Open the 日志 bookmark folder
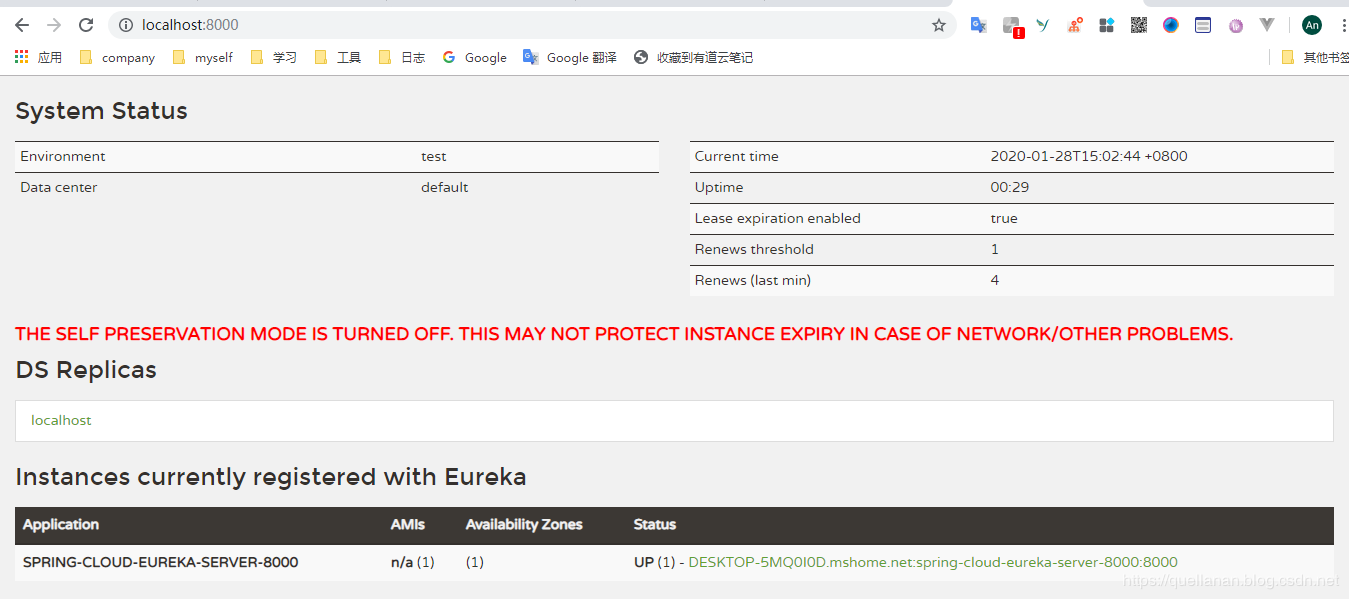This screenshot has height=599, width=1349. tap(401, 58)
